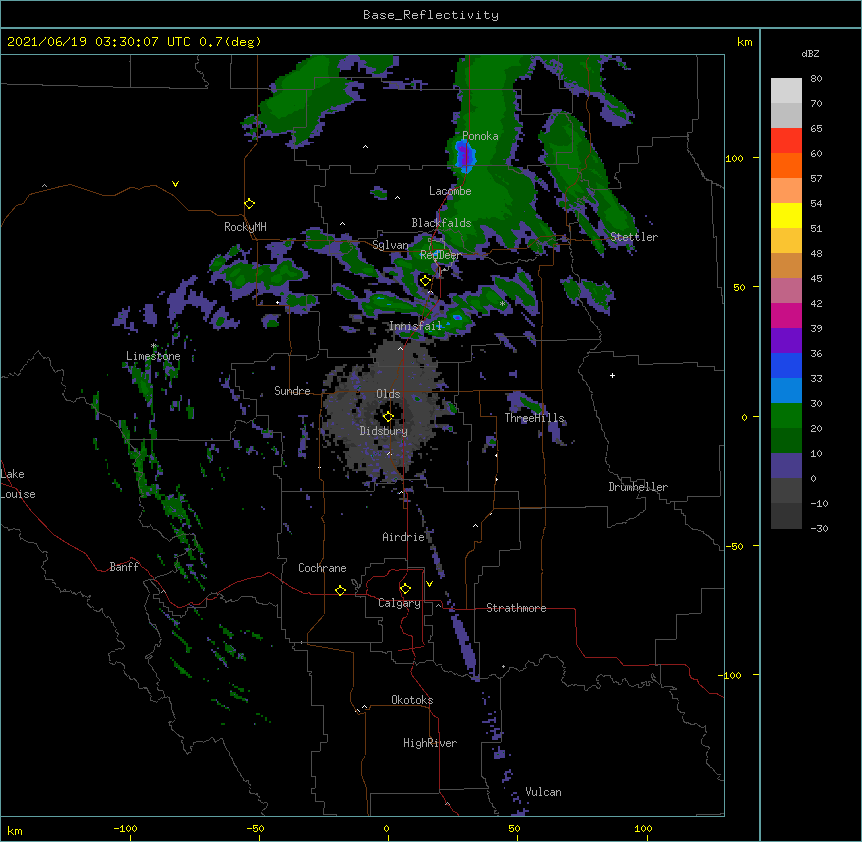Click the yellow diamond marker below RedDeer

pyautogui.click(x=425, y=281)
